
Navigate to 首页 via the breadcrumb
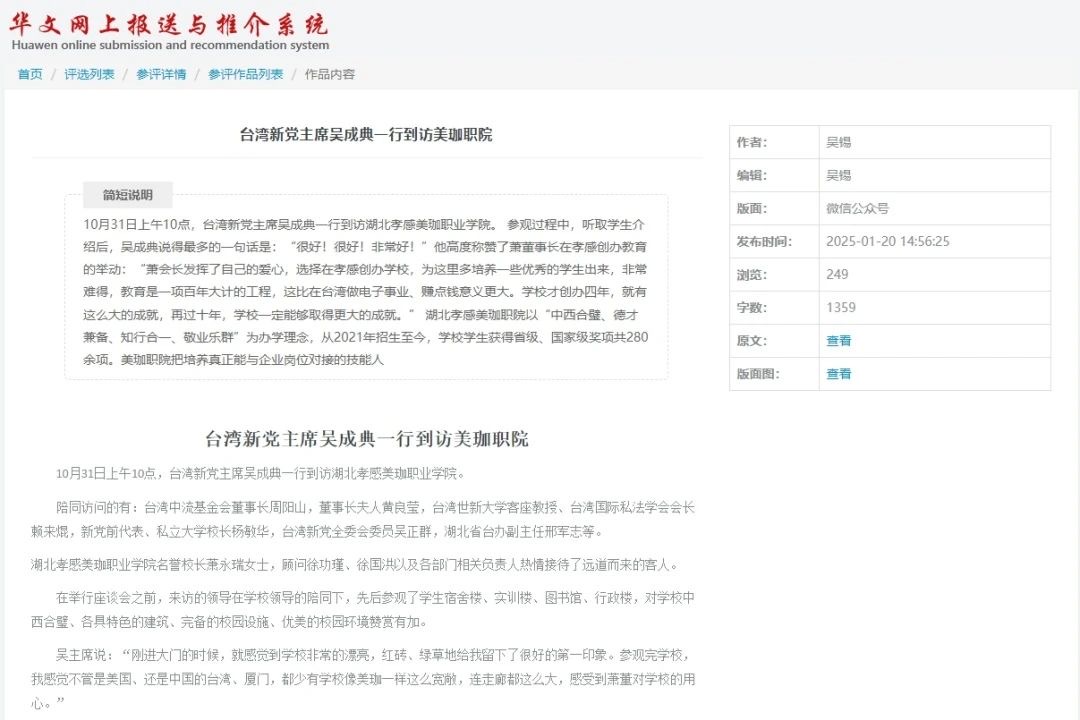coord(29,74)
